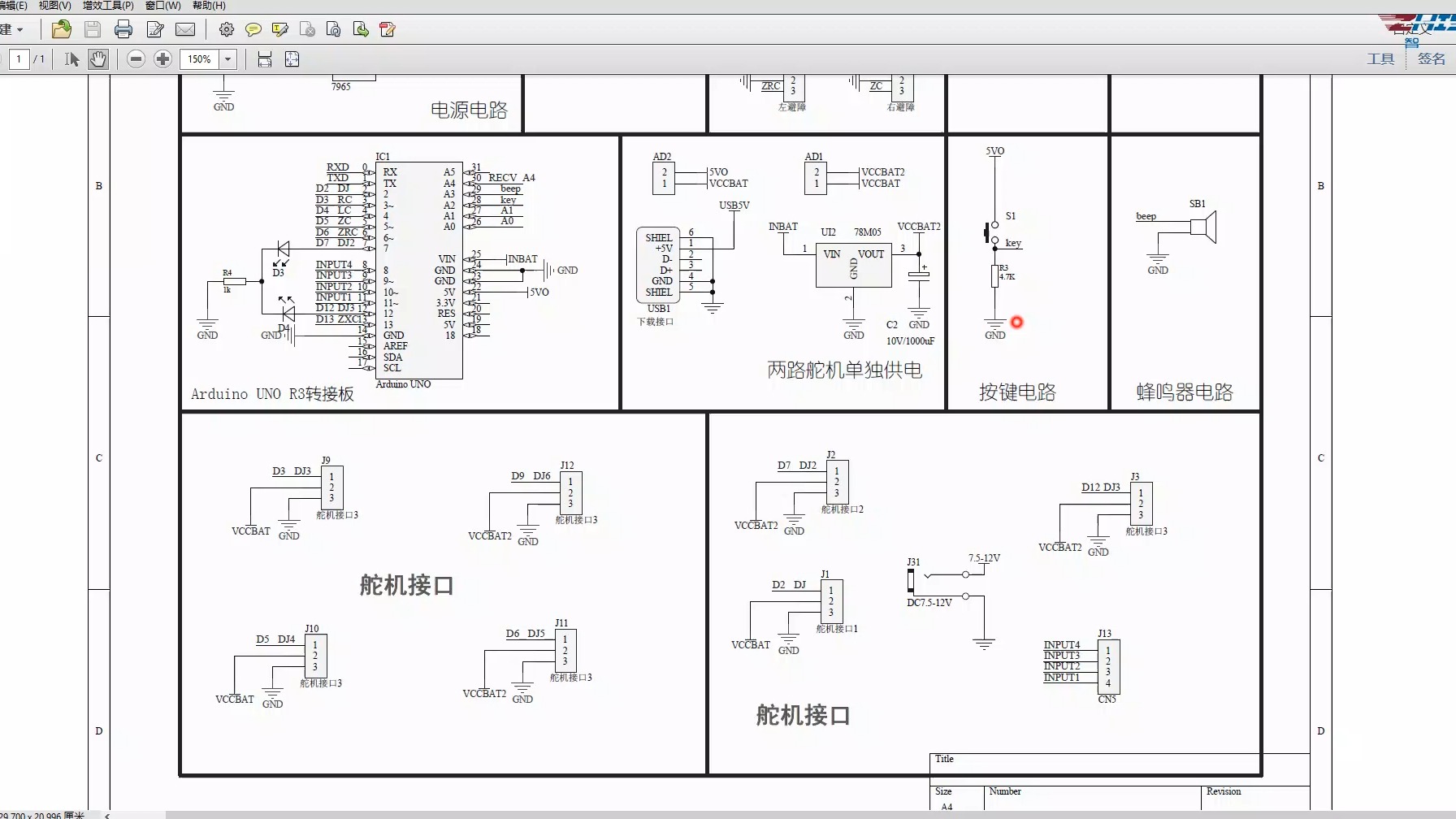Click the AD2 jumper label

[x=662, y=157]
